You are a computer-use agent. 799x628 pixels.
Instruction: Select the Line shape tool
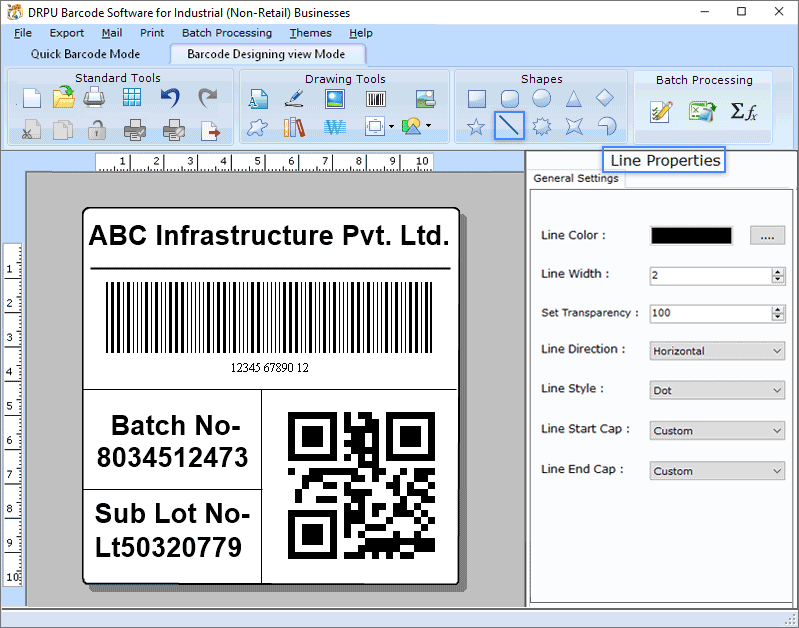click(x=509, y=125)
